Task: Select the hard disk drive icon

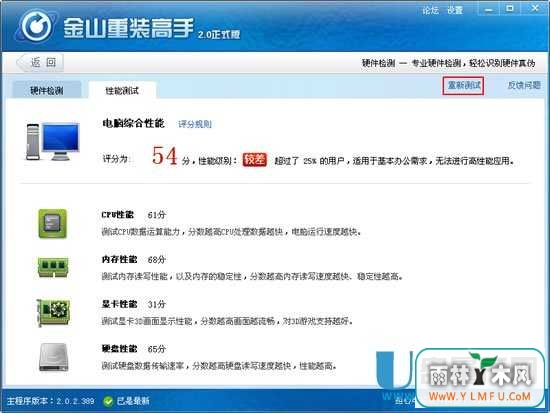Action: pyautogui.click(x=53, y=357)
